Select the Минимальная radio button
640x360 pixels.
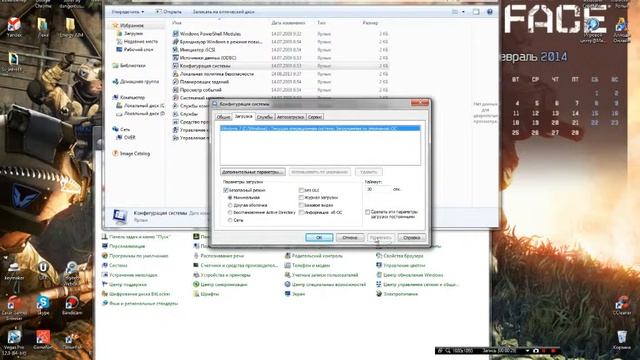(230, 198)
